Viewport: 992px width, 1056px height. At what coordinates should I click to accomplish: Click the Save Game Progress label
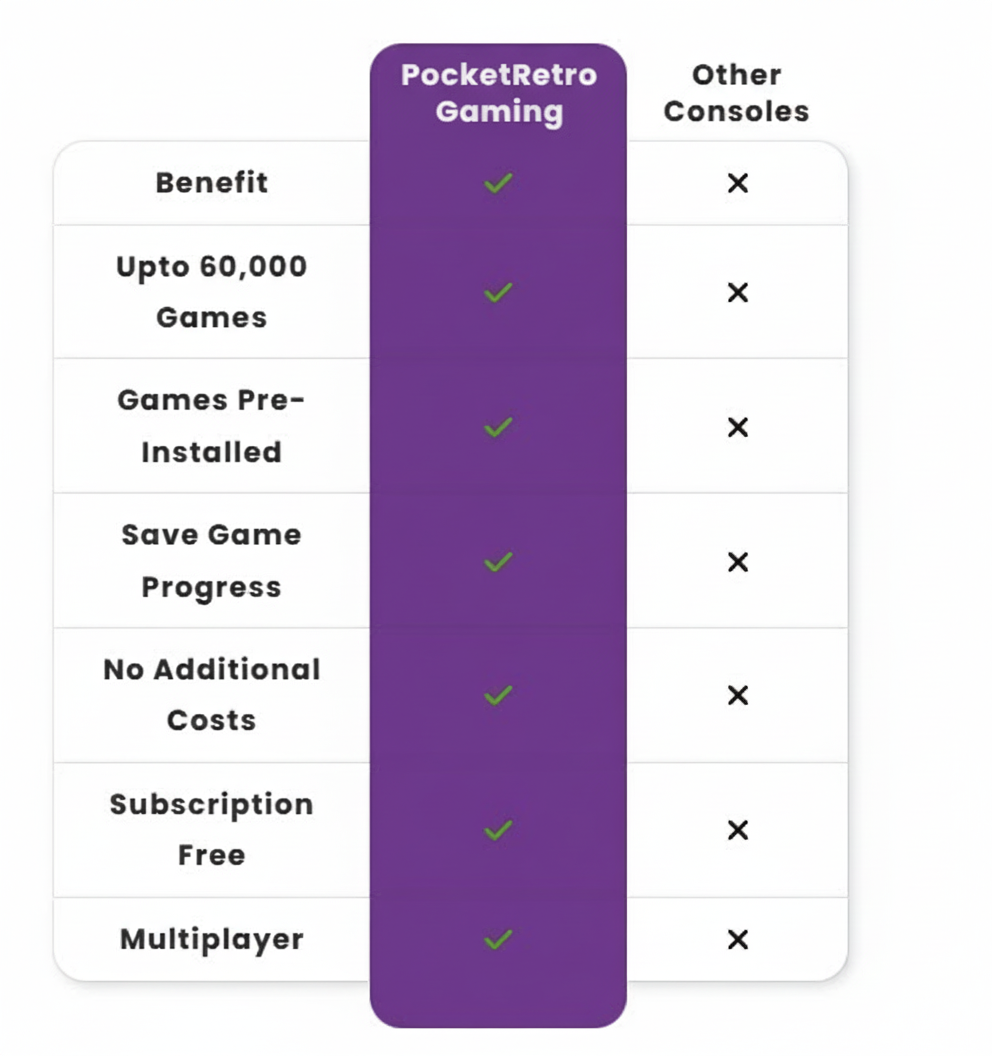[212, 561]
